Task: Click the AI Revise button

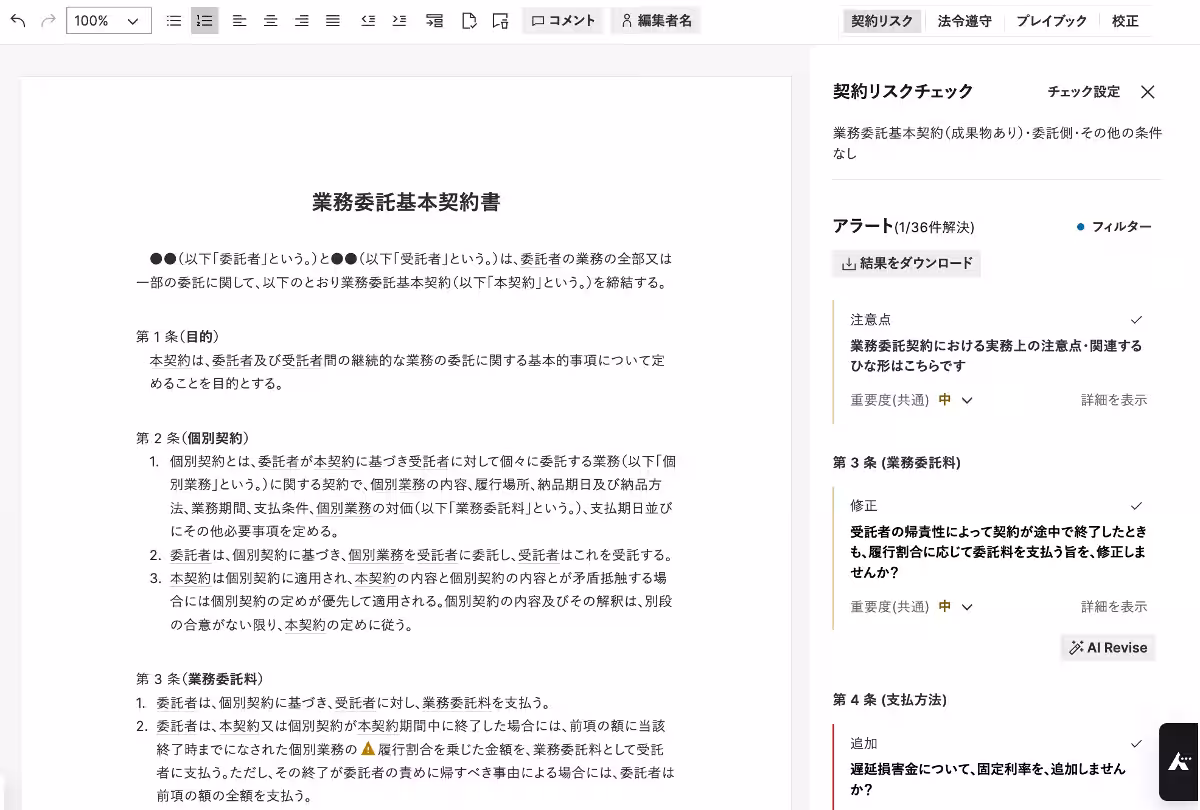Action: pos(1107,647)
